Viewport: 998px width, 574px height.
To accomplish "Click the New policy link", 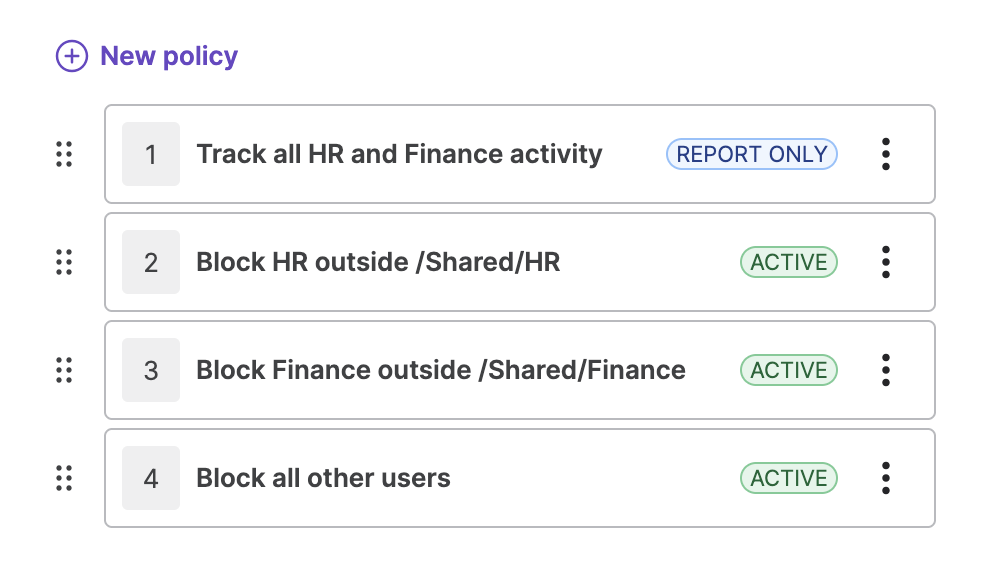I will coord(169,56).
